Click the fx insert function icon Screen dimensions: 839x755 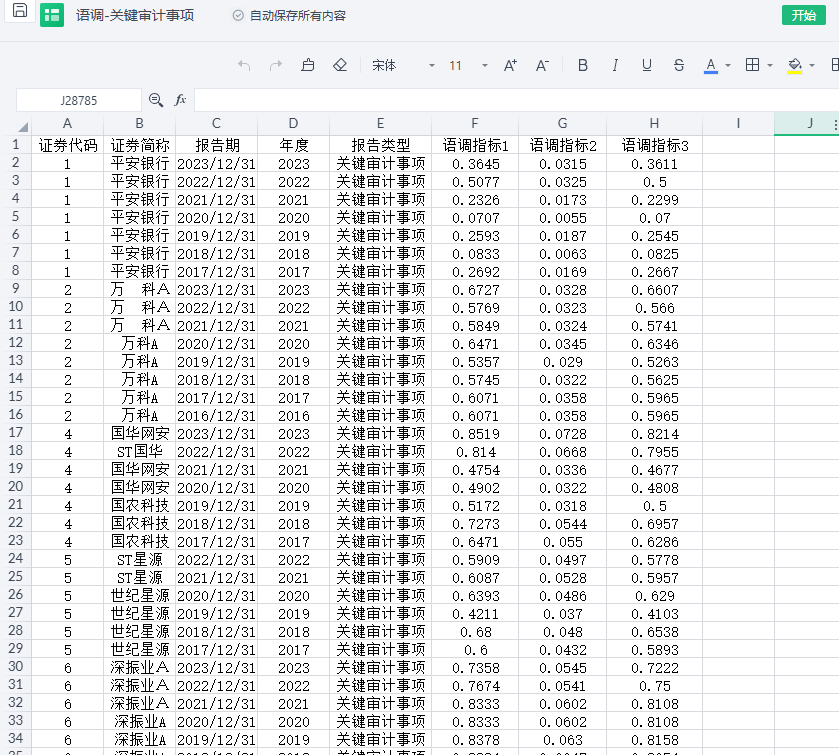tap(180, 100)
